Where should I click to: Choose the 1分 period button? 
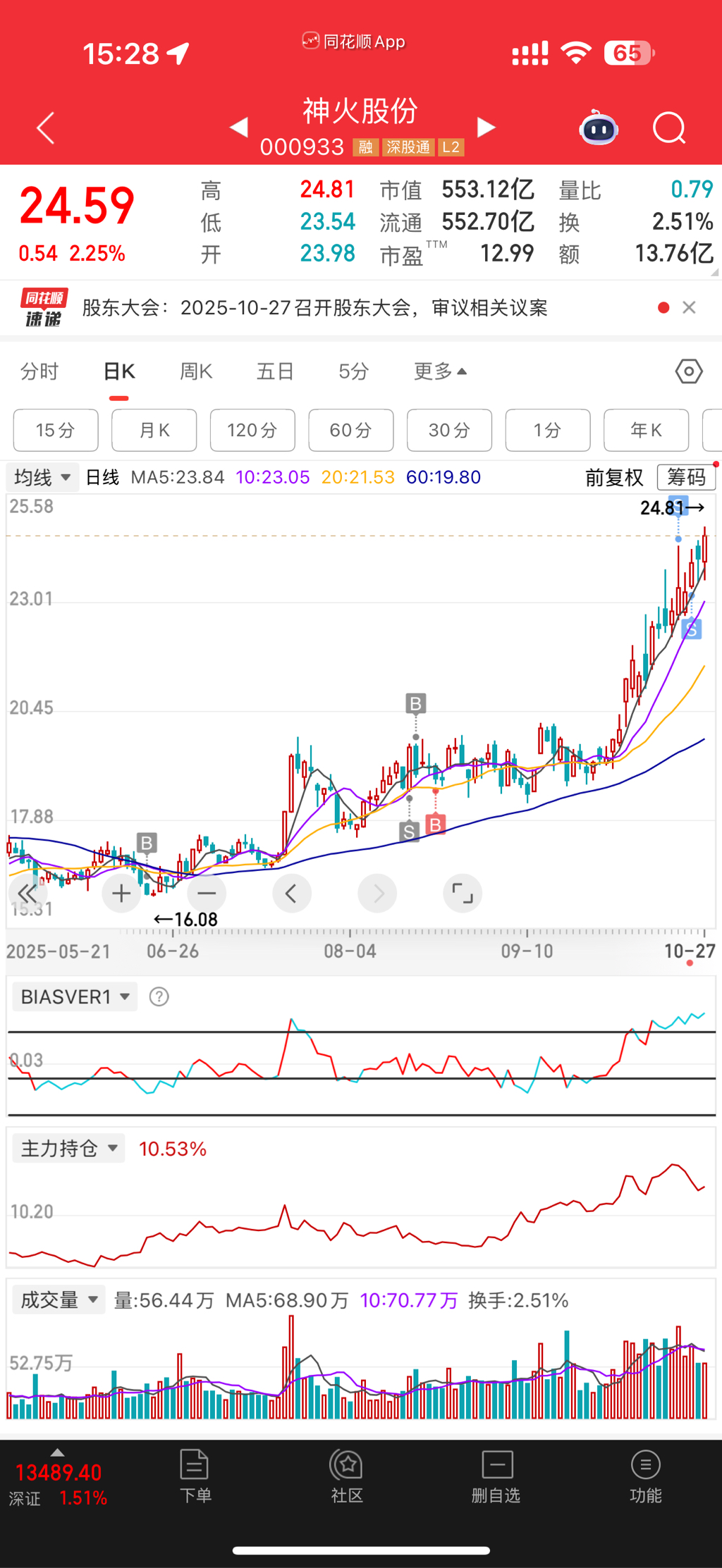tap(548, 430)
